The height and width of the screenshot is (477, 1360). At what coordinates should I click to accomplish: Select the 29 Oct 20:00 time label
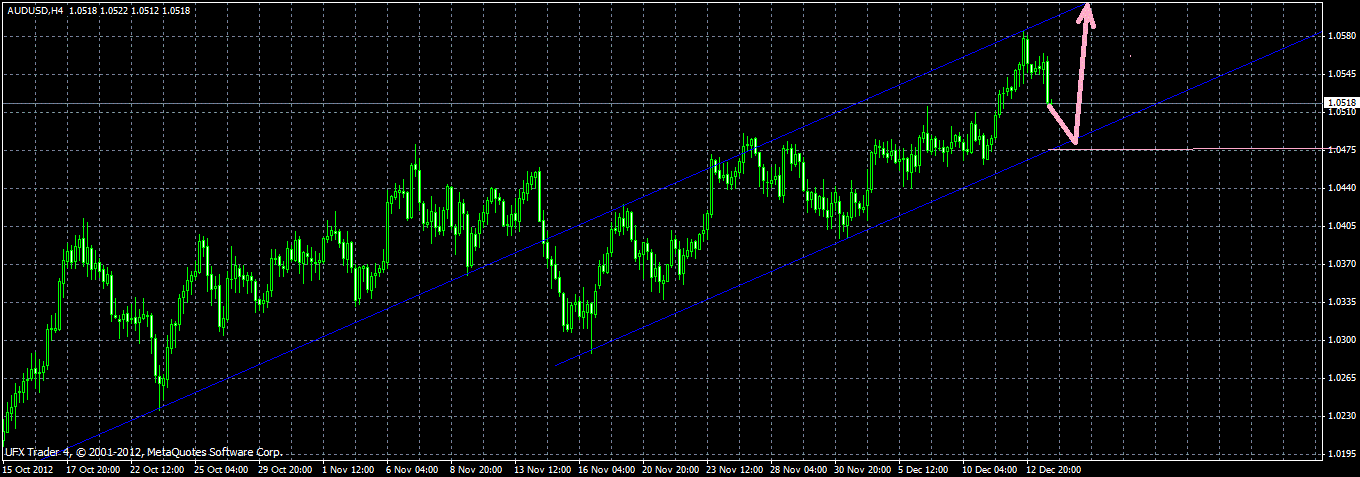pos(285,468)
